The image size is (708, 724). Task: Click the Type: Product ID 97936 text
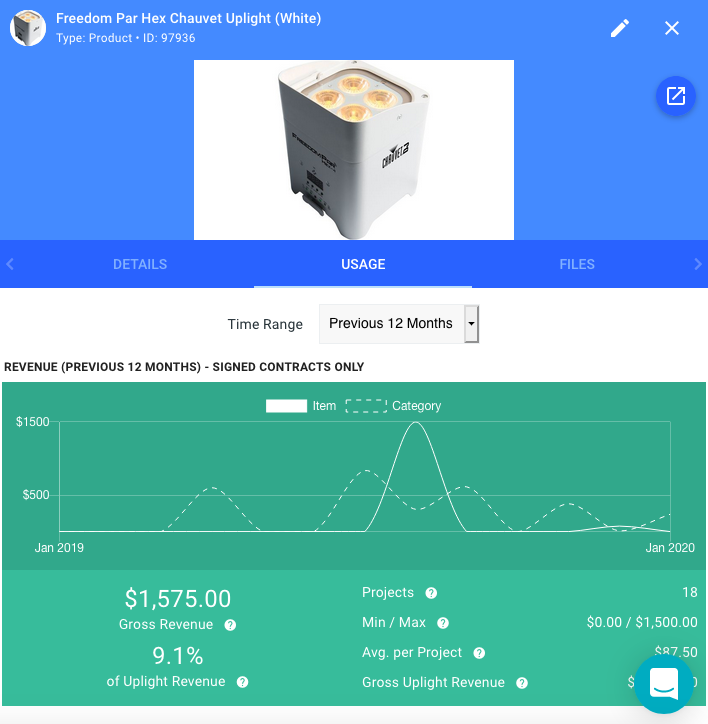point(126,38)
